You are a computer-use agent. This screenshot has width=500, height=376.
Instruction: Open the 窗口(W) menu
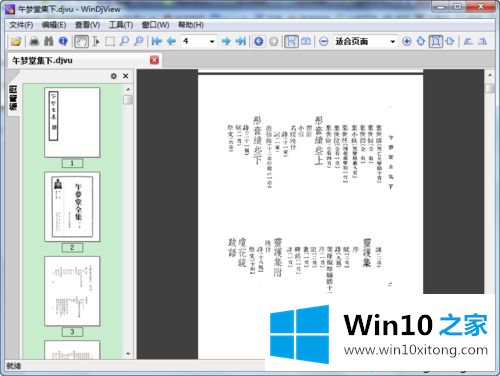tap(155, 25)
